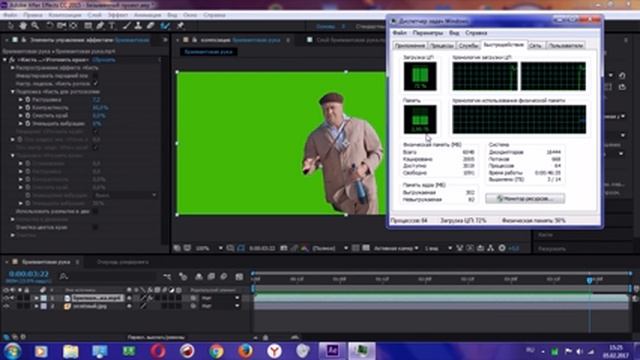Open the After Effects Composition menu
This screenshot has width=640, height=360.
pos(65,15)
